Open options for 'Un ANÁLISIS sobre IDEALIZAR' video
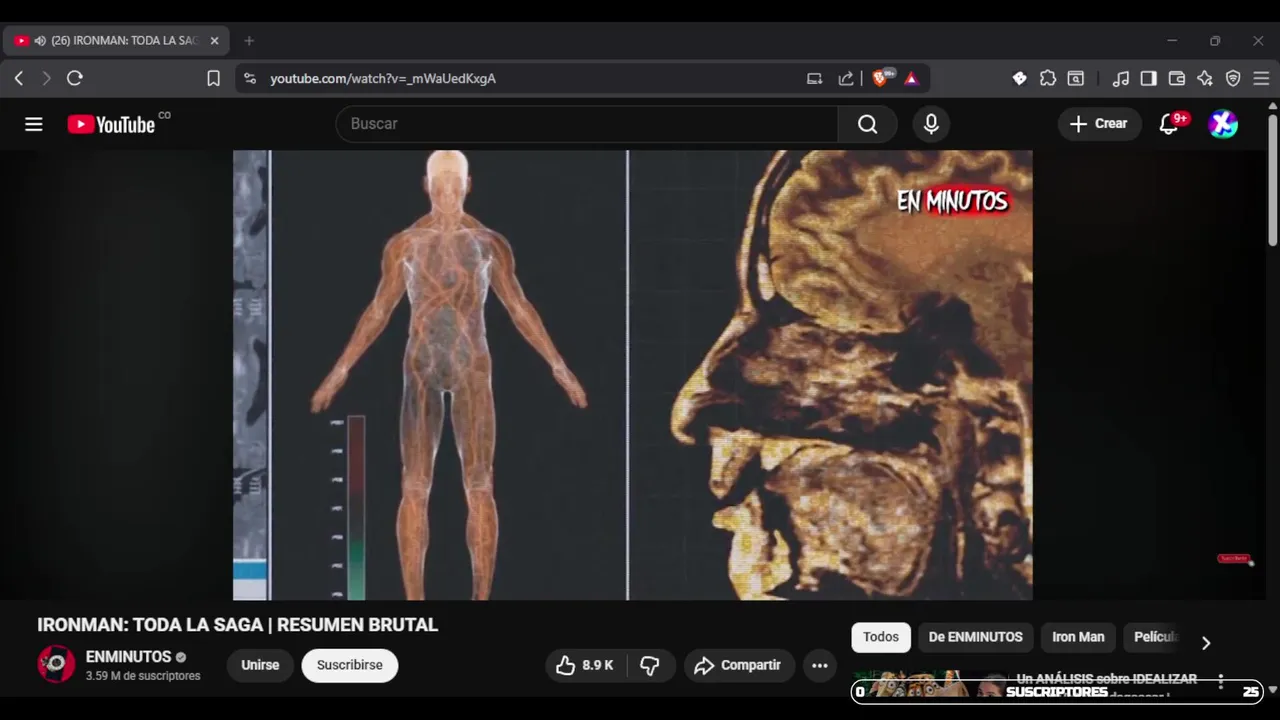Screen dimensions: 1280x720 1220,682
